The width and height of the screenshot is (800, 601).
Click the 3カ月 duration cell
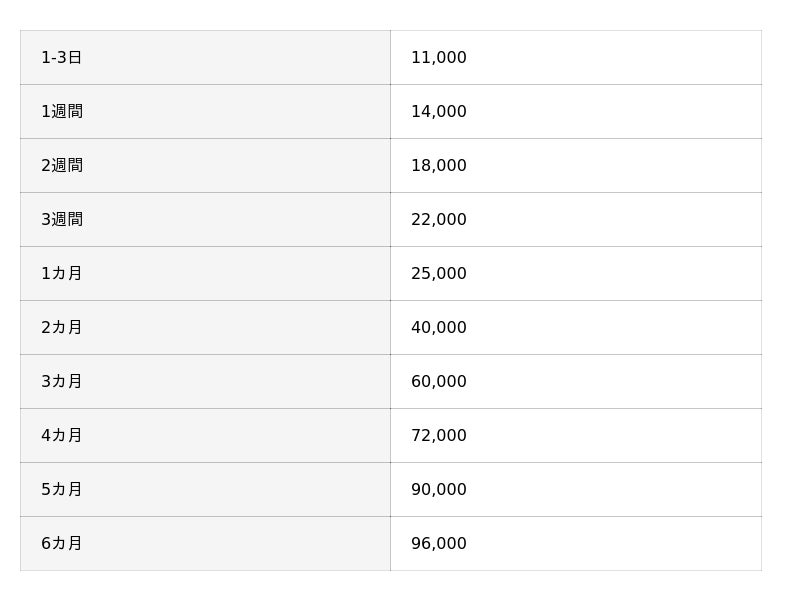tap(62, 382)
